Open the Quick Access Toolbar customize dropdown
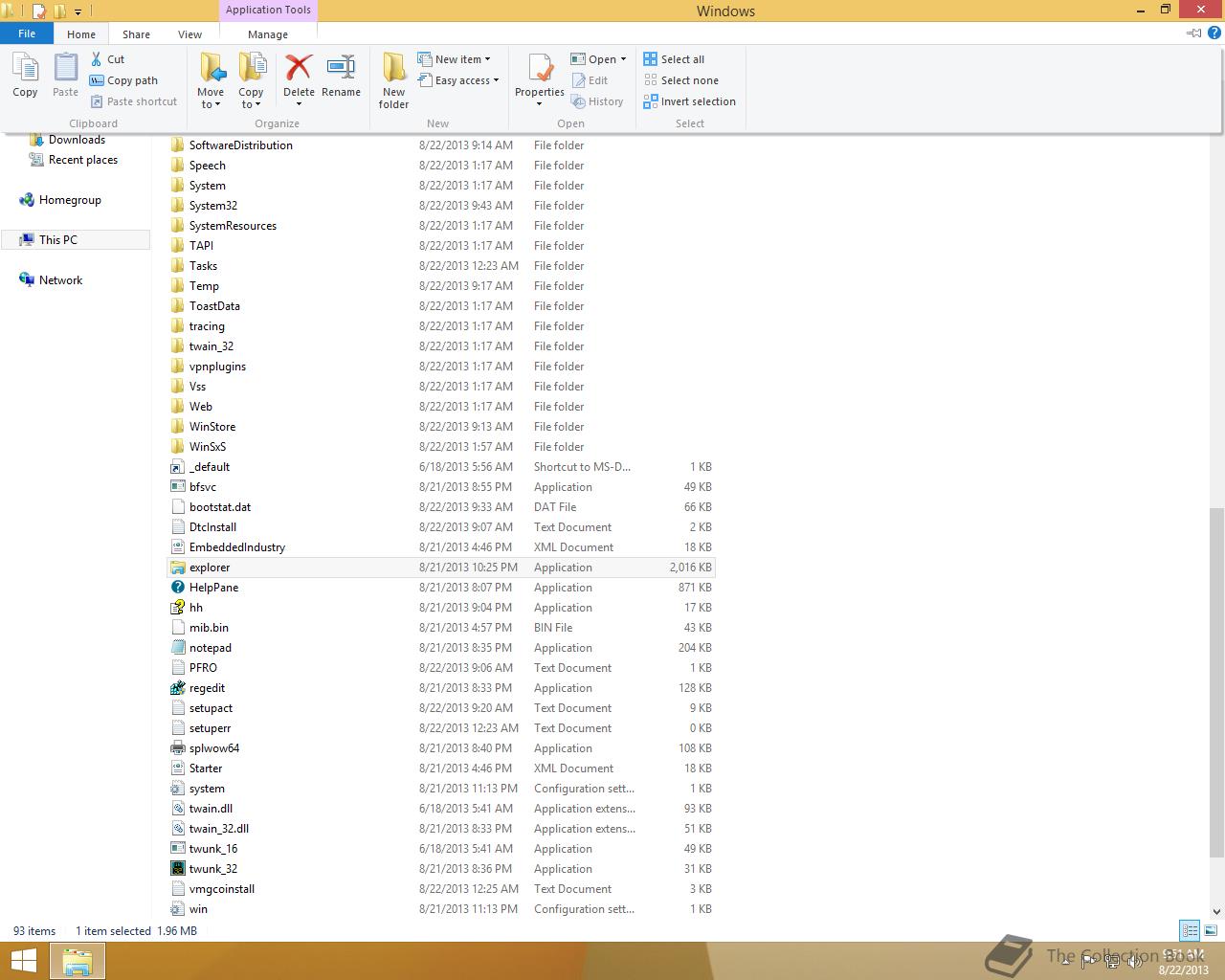Viewport: 1225px width, 980px height. coord(78,11)
